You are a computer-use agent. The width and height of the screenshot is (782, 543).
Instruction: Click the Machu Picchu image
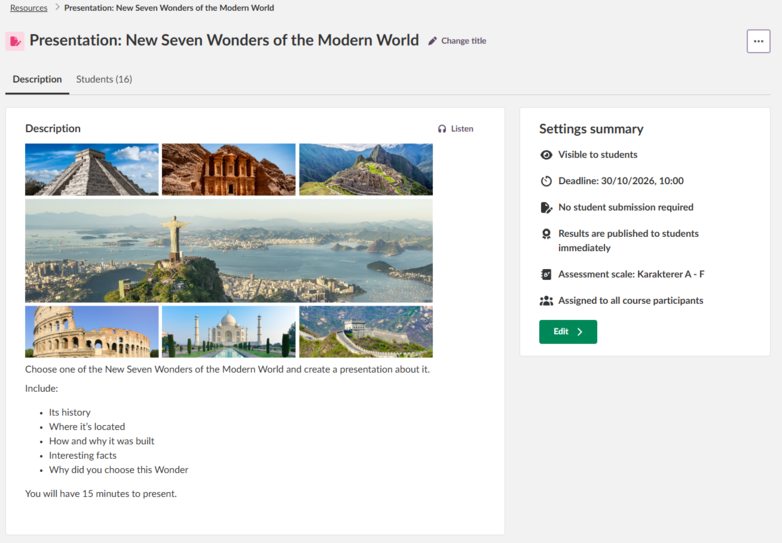366,170
